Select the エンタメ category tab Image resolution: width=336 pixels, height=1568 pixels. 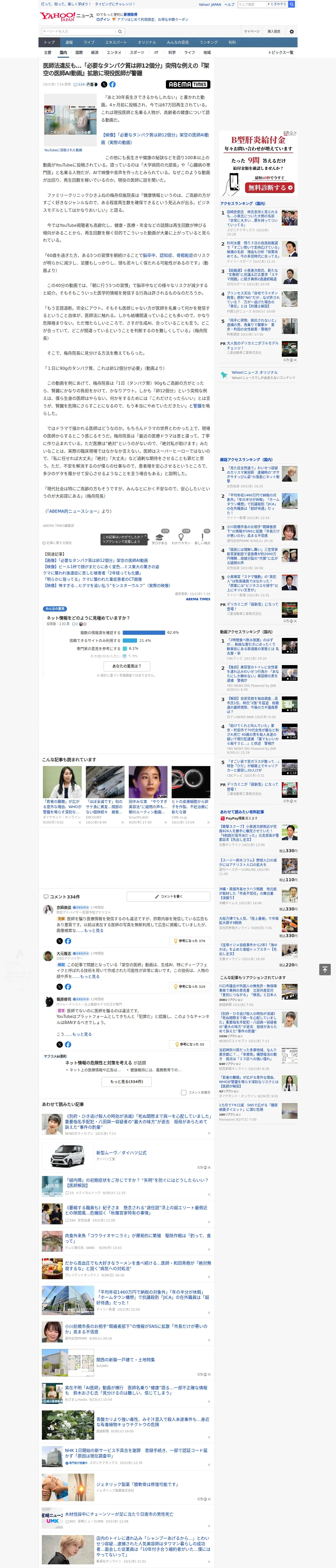[114, 52]
